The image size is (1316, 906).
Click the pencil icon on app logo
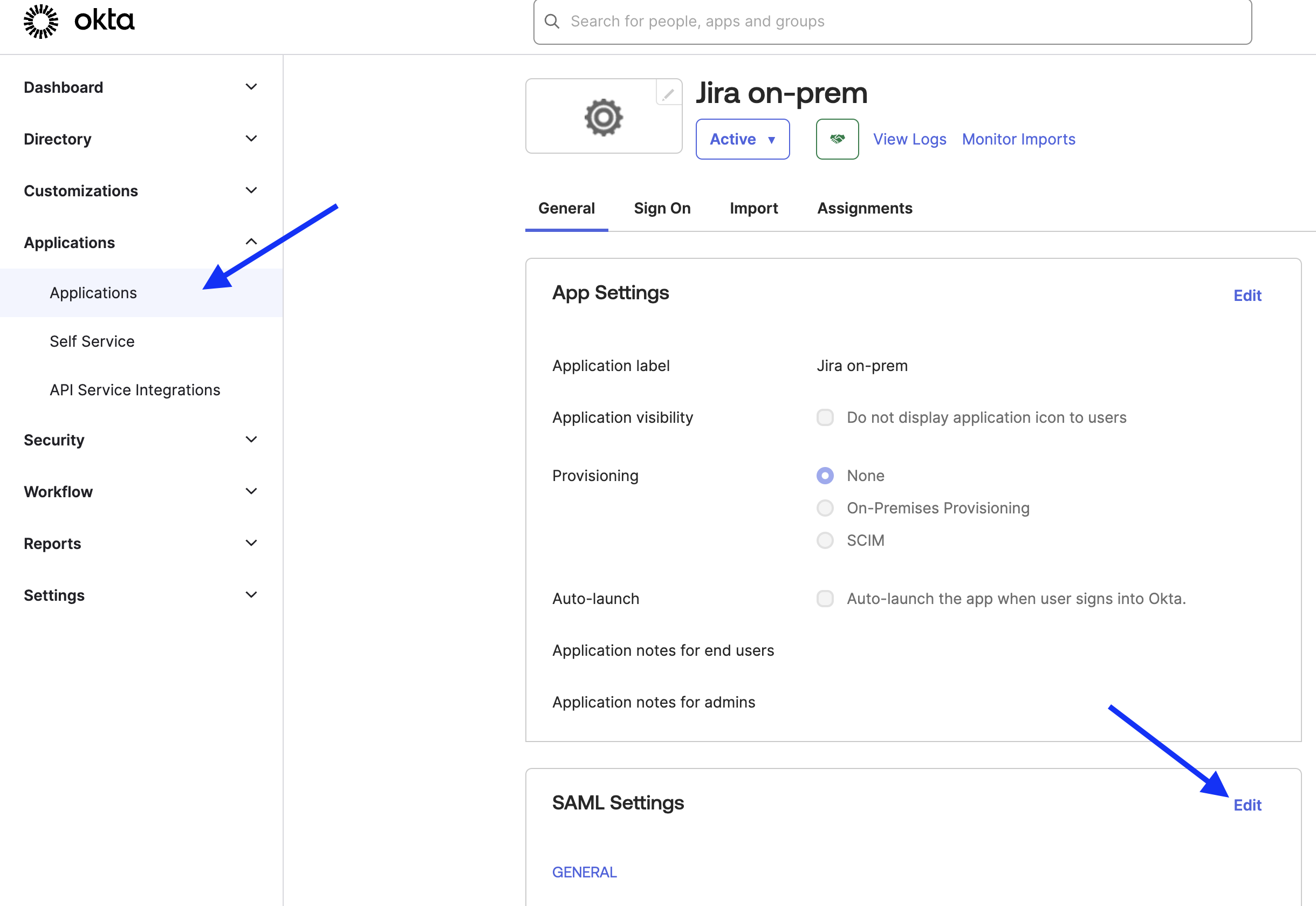(x=668, y=94)
